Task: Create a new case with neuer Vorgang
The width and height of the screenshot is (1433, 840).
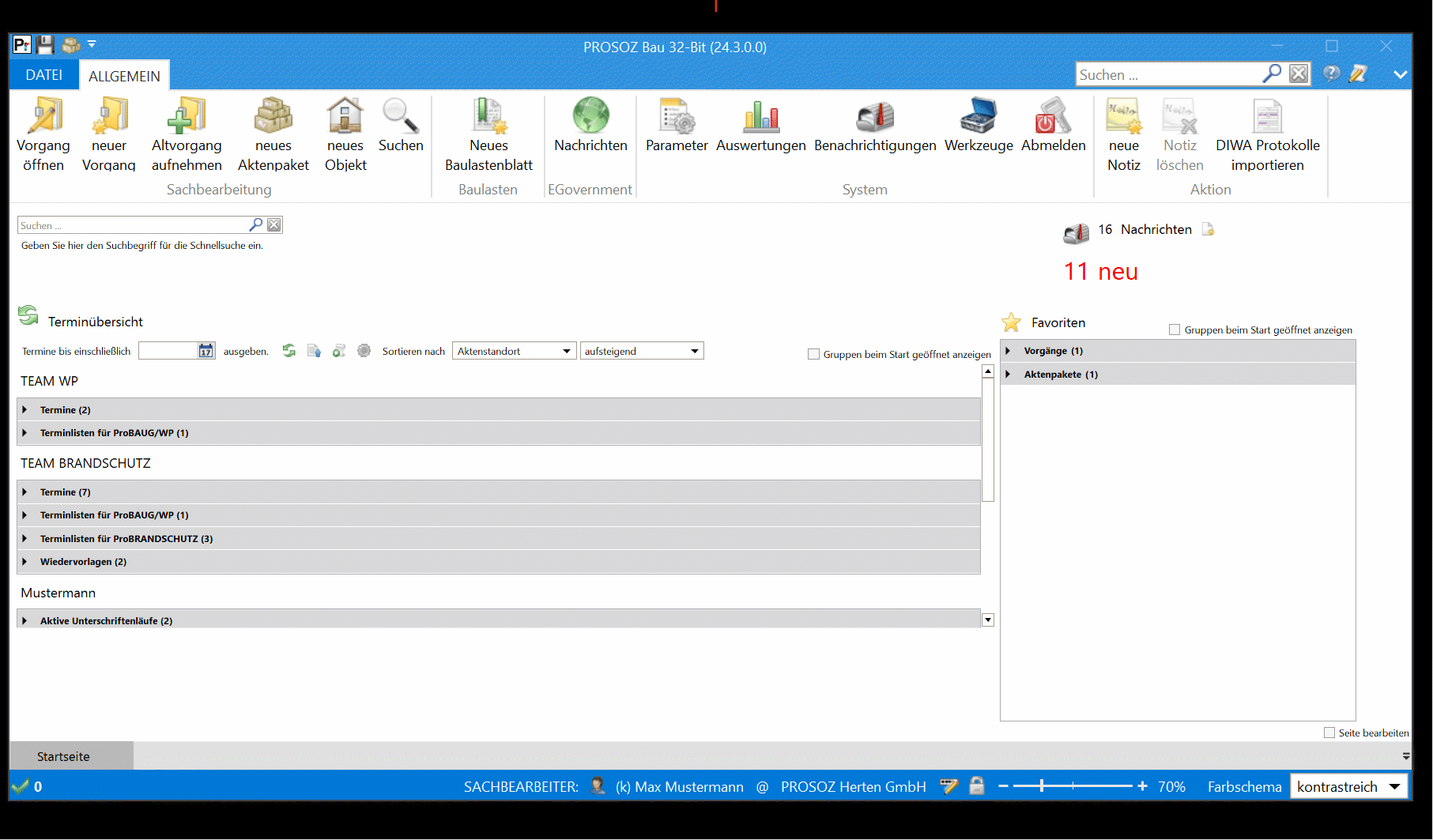Action: coord(109,134)
